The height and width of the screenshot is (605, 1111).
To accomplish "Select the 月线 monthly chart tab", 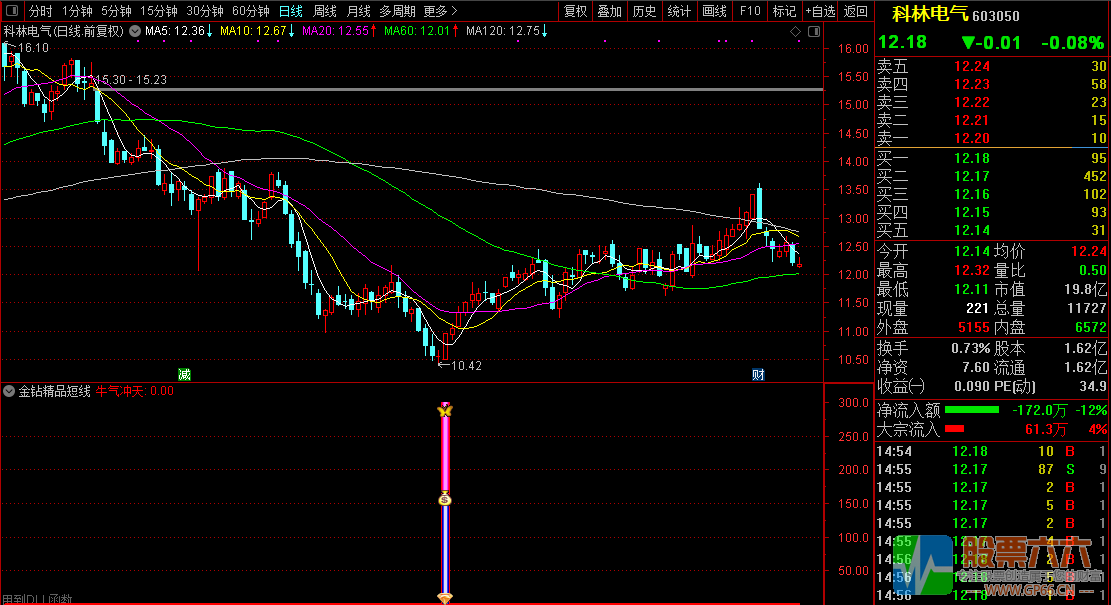I will tap(359, 11).
